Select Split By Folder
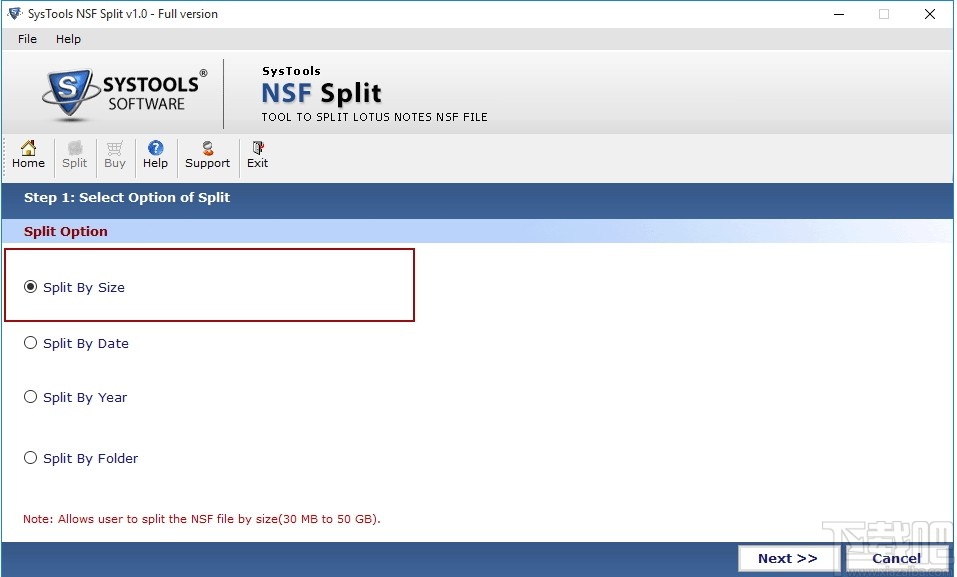Viewport: 957px width, 577px height. [x=30, y=458]
